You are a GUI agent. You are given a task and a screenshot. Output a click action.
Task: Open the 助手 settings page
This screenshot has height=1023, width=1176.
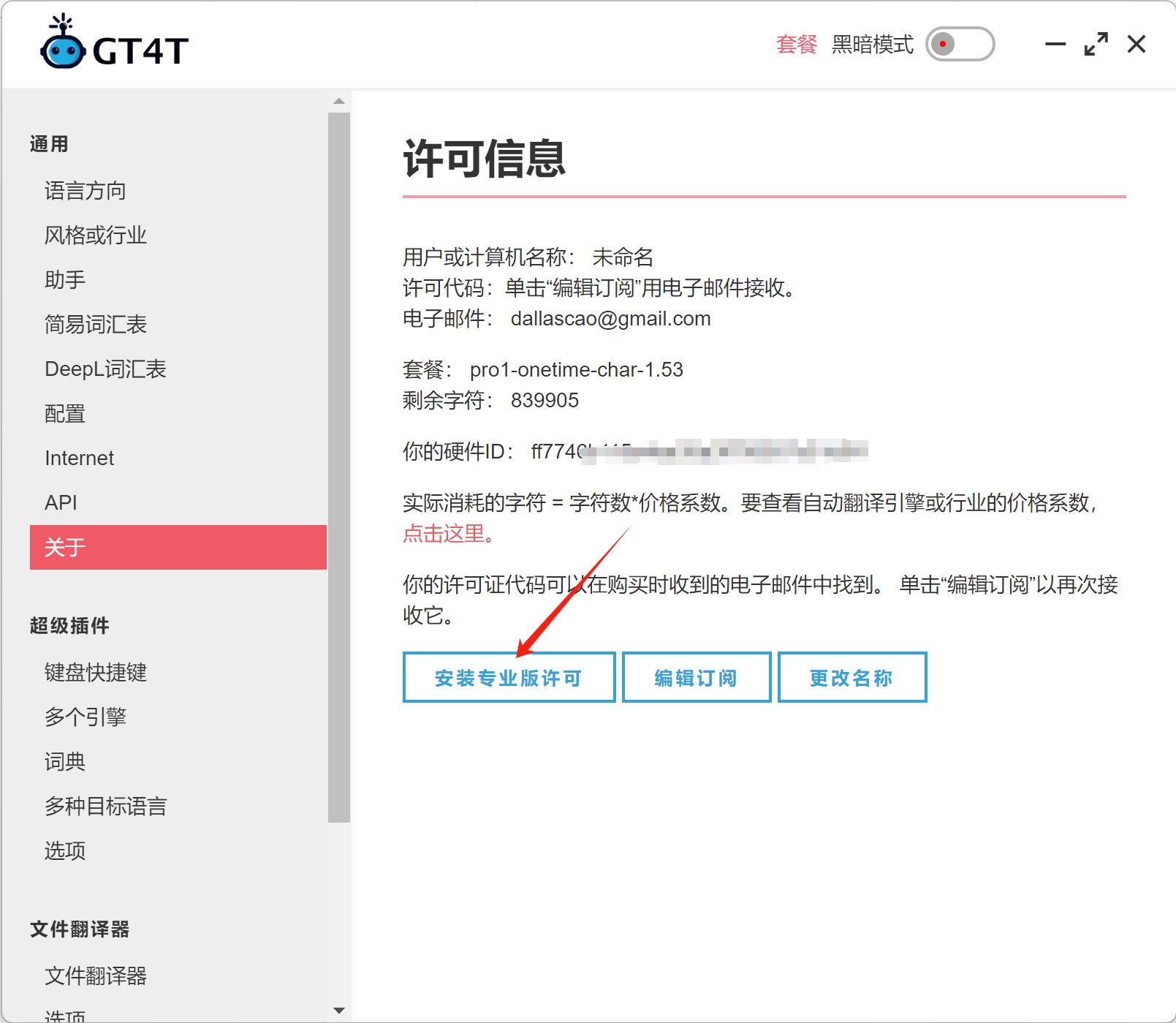click(64, 279)
